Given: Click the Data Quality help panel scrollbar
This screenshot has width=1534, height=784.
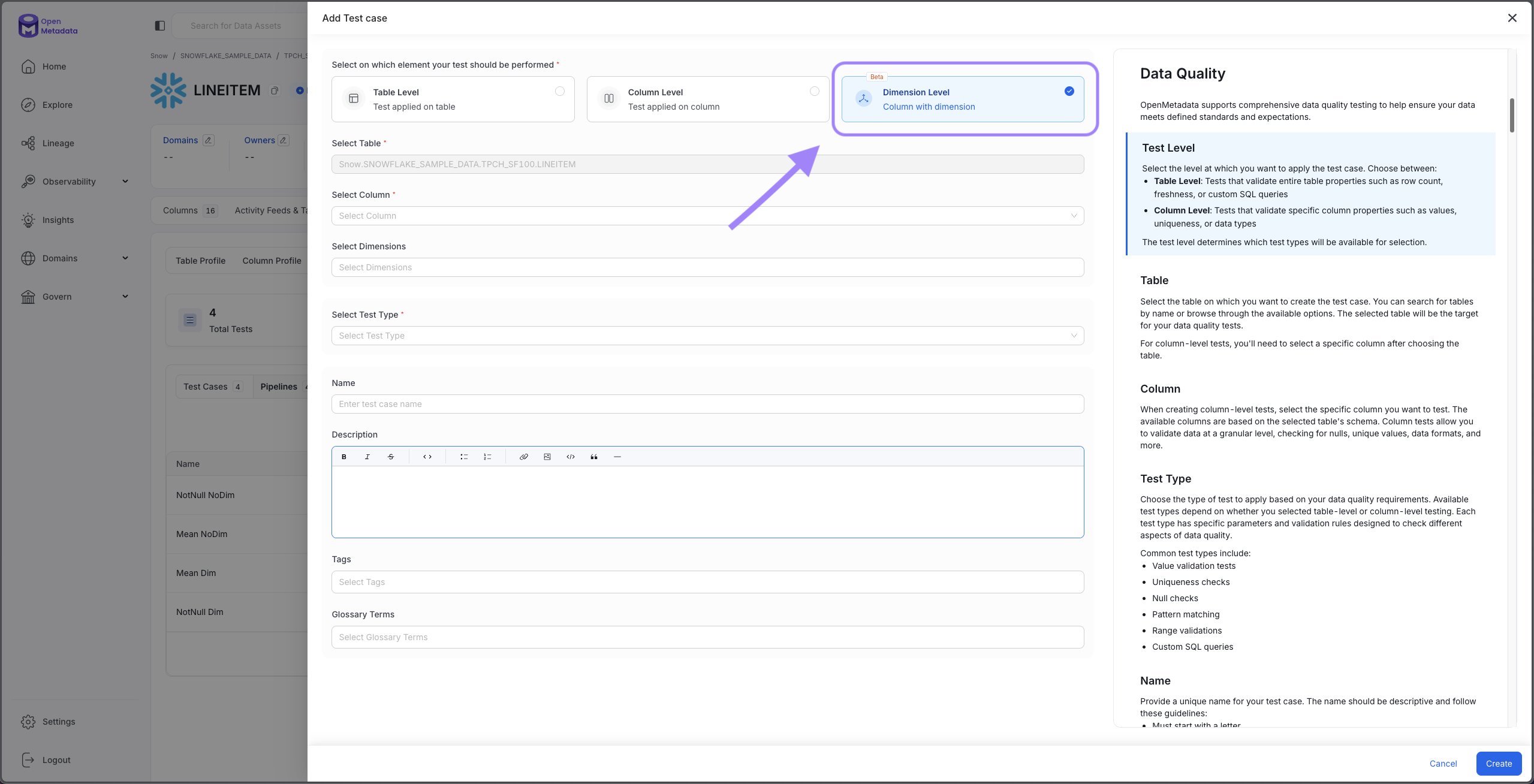Looking at the screenshot, I should pos(1512,116).
